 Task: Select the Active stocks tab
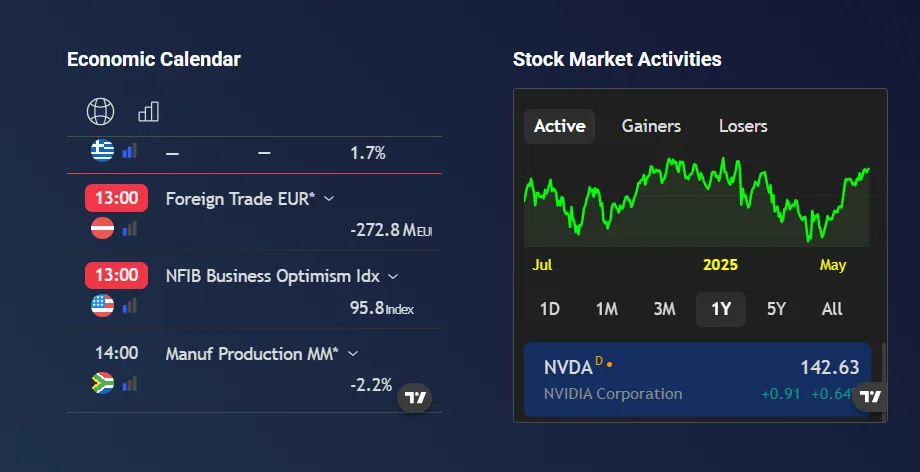point(559,126)
